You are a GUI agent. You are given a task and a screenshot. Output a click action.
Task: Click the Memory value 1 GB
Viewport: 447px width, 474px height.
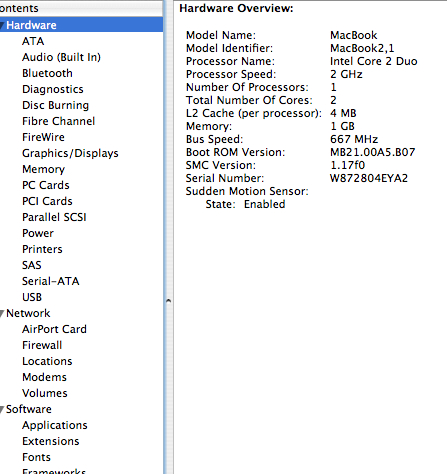pos(342,126)
